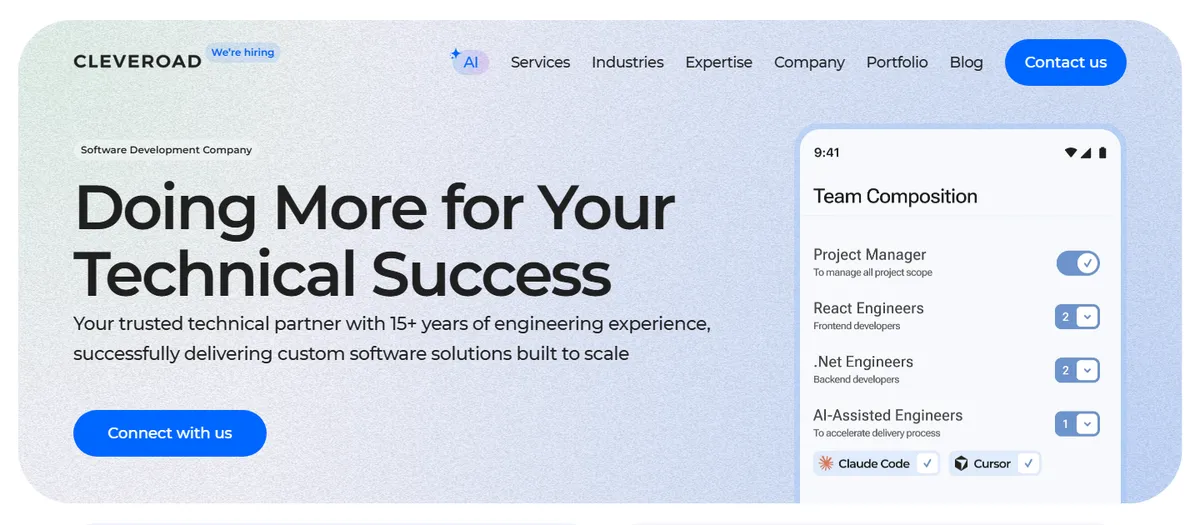
Task: Uncheck the Cursor checkbox
Action: coord(1027,463)
